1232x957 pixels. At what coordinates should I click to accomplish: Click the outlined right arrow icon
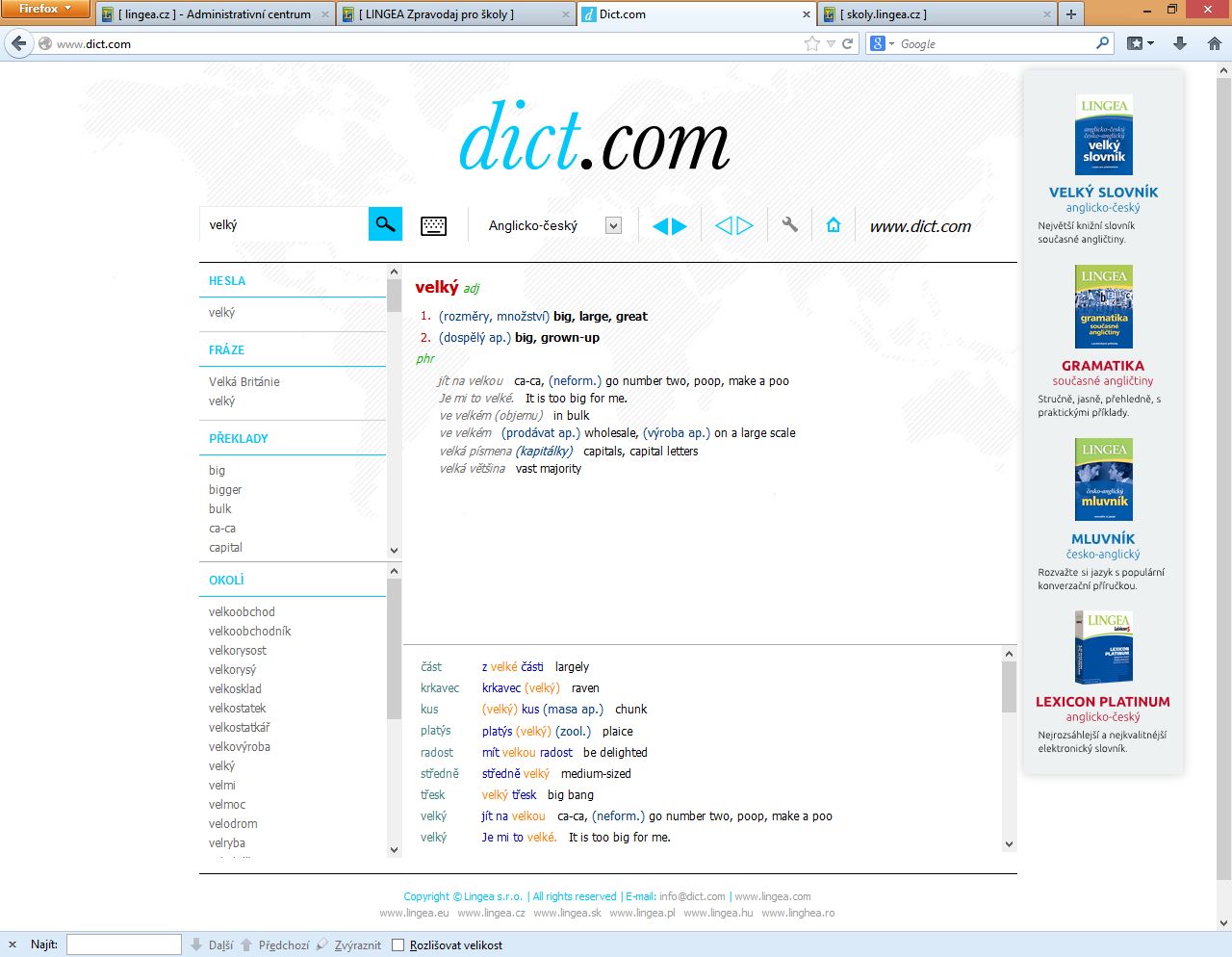(745, 226)
